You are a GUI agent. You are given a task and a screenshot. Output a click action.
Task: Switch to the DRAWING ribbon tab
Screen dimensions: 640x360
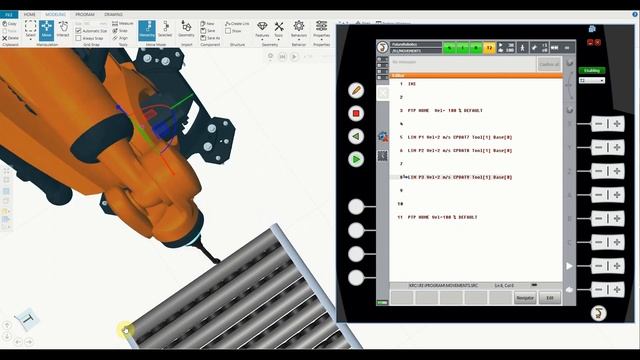(113, 14)
